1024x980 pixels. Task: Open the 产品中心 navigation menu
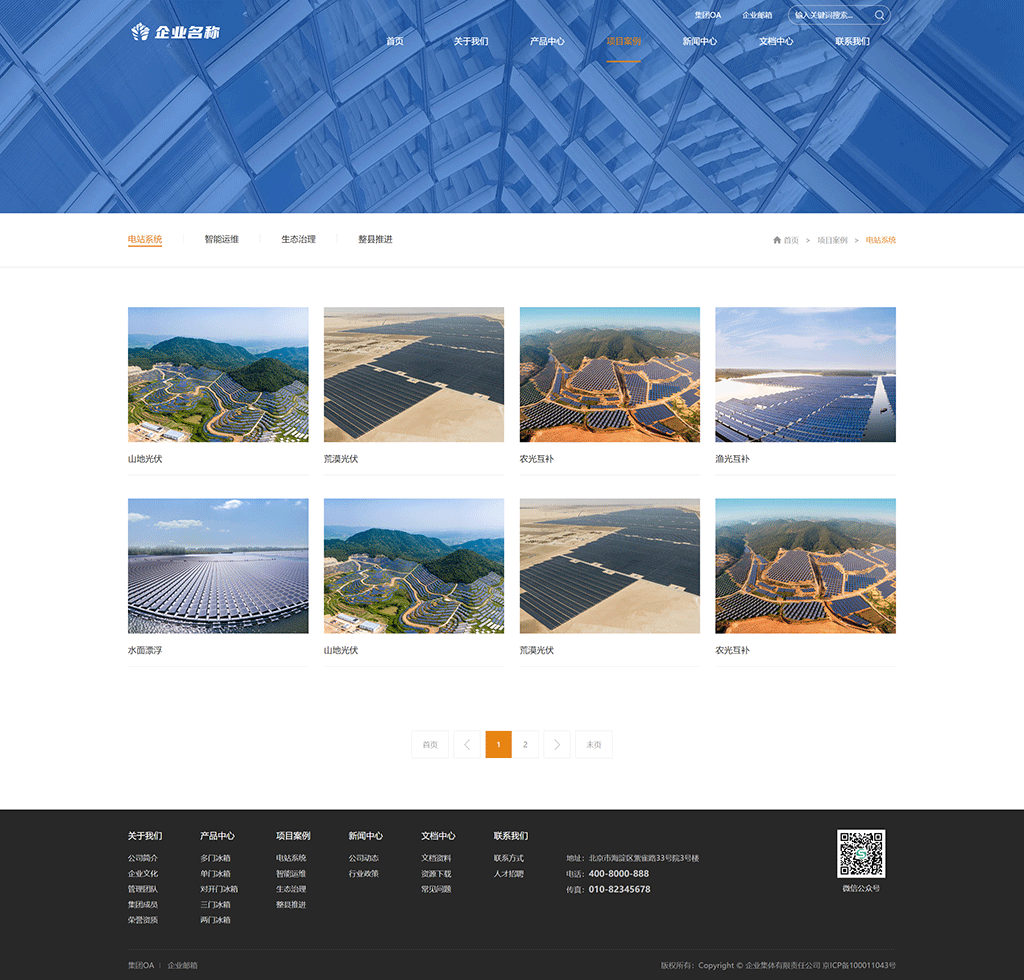coord(547,42)
